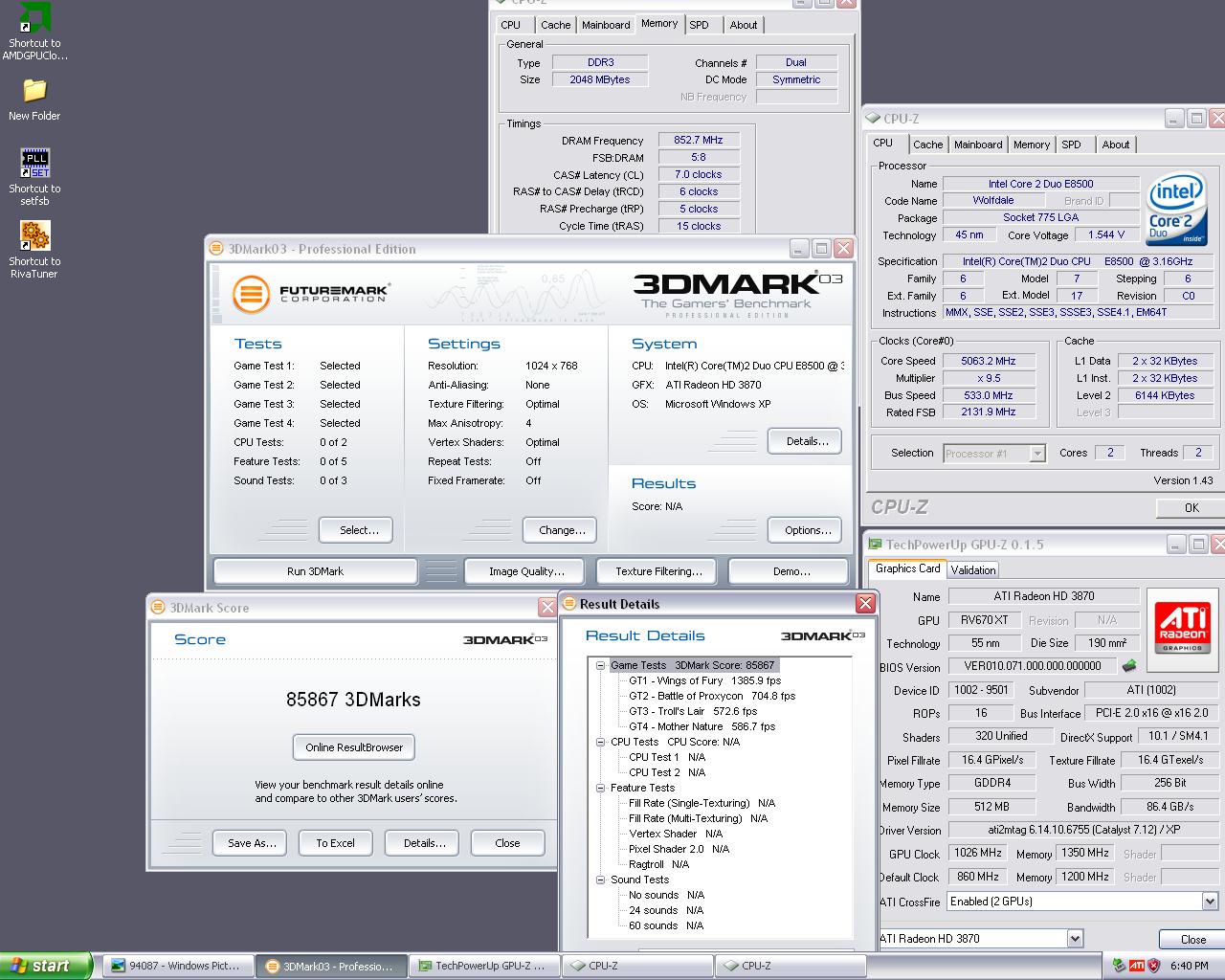Open Image Quality settings in 3DMark03
This screenshot has width=1225, height=980.
pos(526,571)
